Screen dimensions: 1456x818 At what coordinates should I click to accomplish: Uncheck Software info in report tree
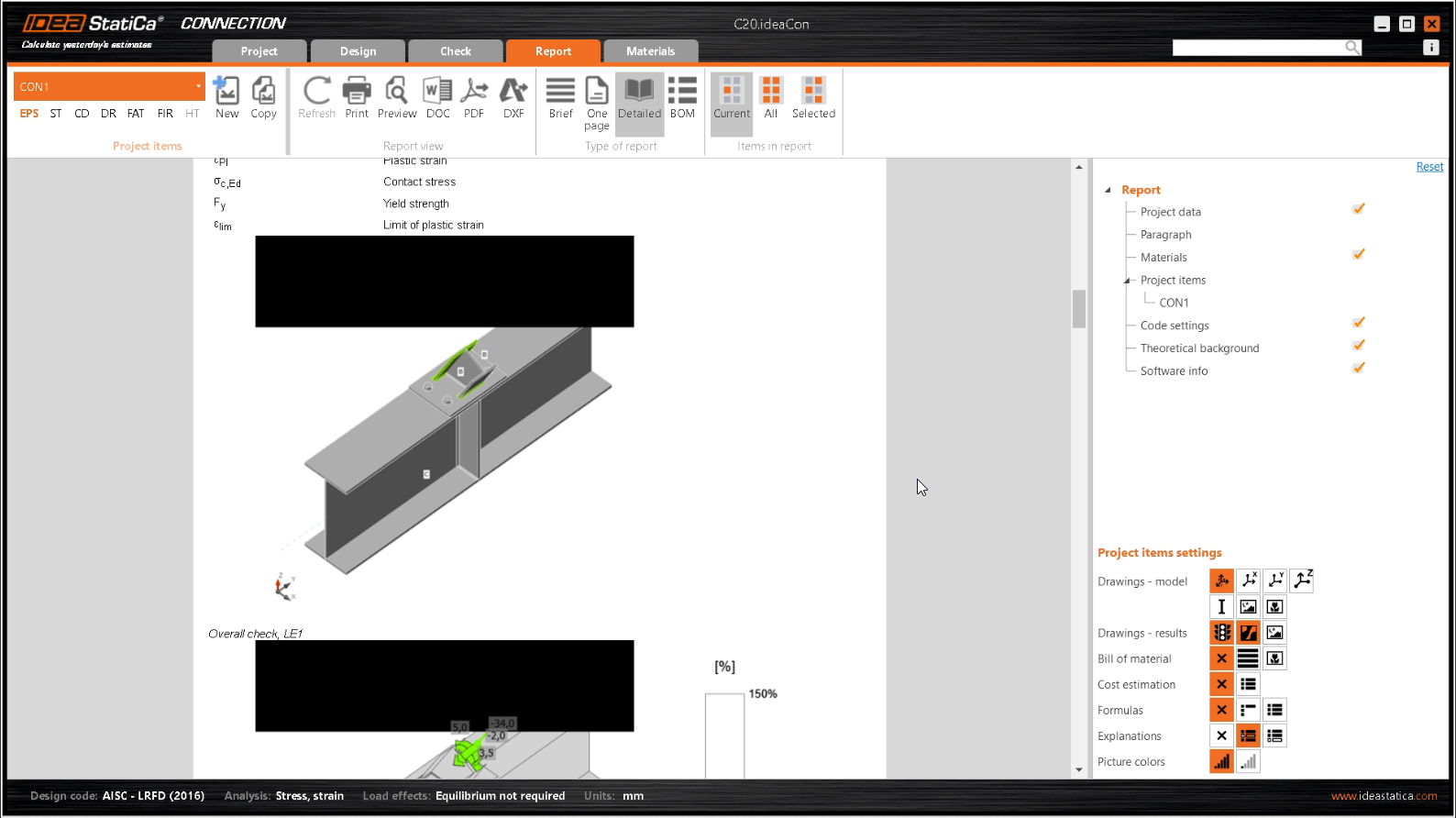click(x=1359, y=369)
